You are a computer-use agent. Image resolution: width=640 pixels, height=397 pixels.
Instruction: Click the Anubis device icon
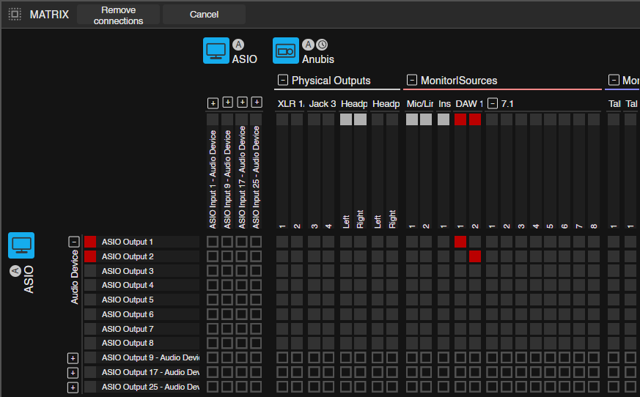[286, 51]
